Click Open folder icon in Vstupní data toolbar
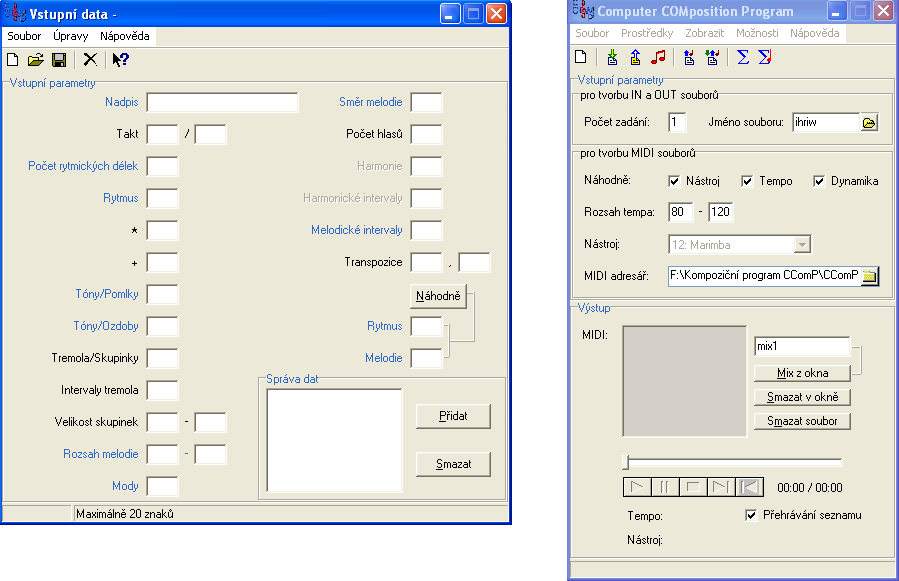Screen dimensions: 899x581 point(36,60)
